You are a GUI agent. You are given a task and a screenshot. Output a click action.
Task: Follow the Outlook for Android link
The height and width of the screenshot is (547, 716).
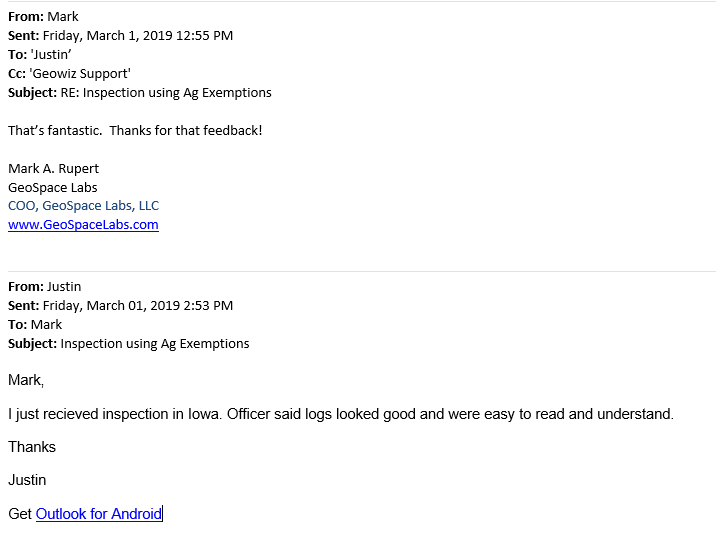click(x=99, y=514)
